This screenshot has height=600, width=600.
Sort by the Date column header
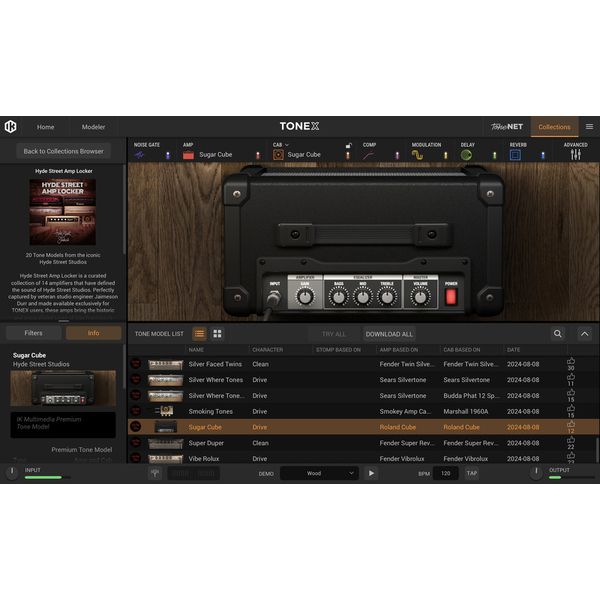[x=513, y=350]
